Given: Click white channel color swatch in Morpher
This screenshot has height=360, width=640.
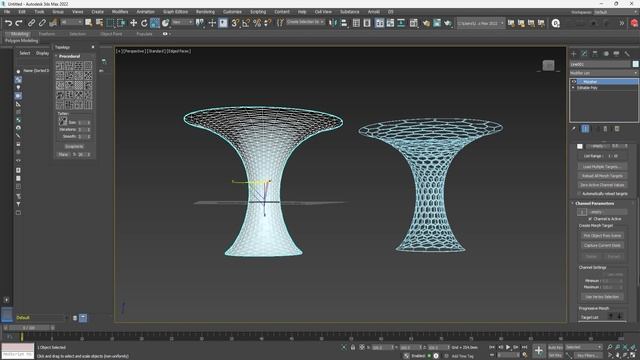Looking at the screenshot, I should (580, 146).
